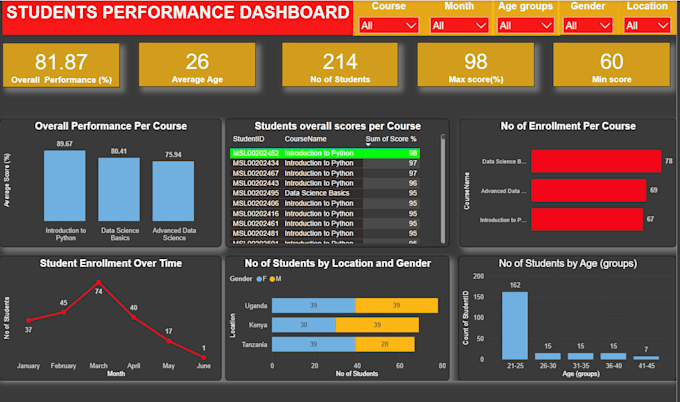Click No of Students by Location and Gender title
Viewport: 680px width, 402px height.
pyautogui.click(x=338, y=263)
